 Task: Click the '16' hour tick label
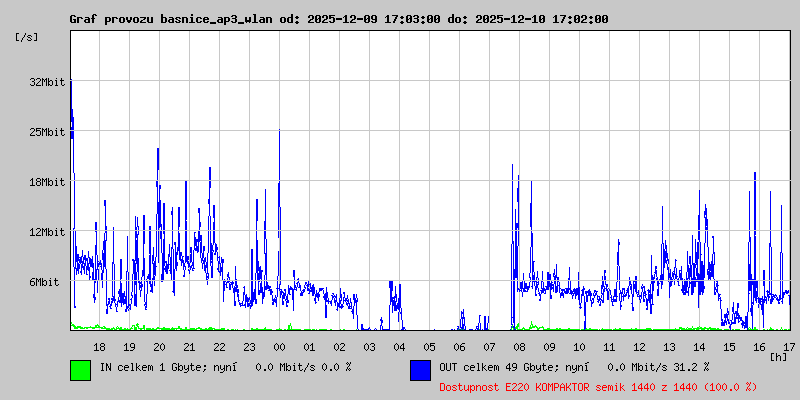click(760, 347)
